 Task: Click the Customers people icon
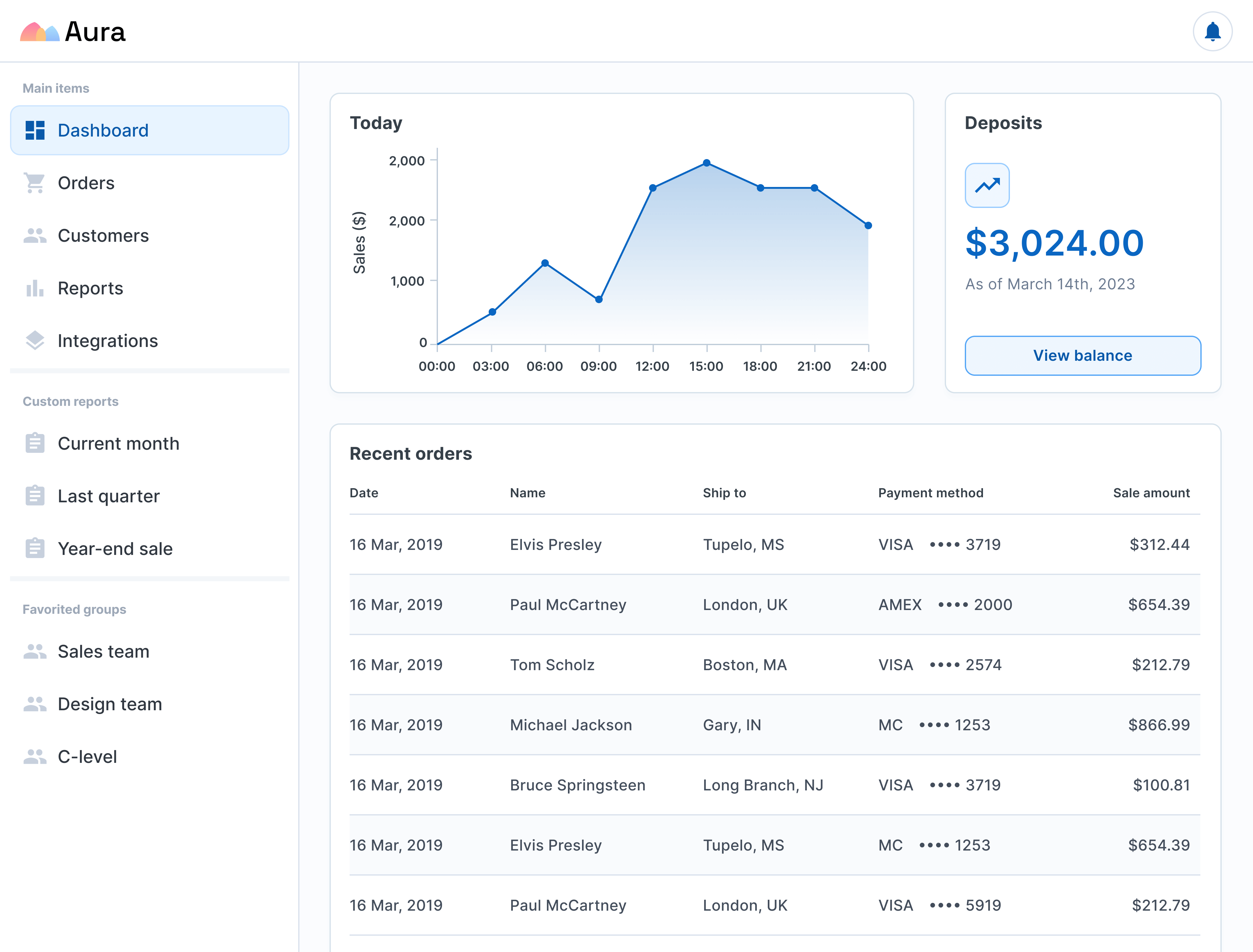tap(34, 236)
